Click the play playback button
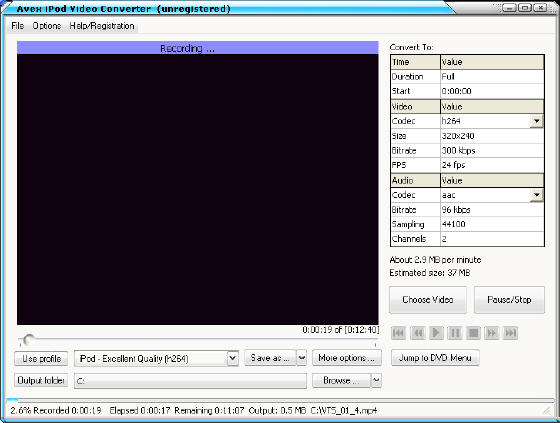The height and width of the screenshot is (423, 560). (436, 333)
